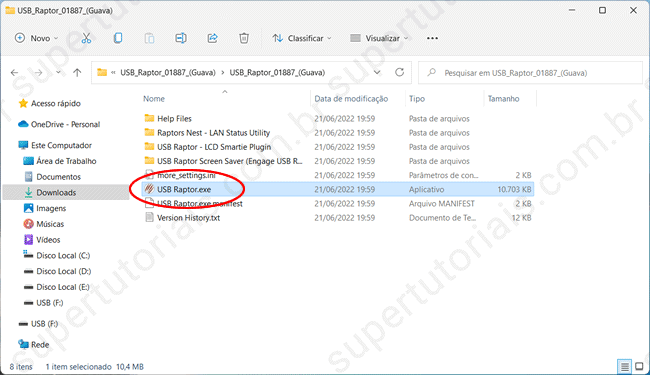The image size is (650, 375).
Task: Go up one folder level arrow
Action: click(77, 73)
